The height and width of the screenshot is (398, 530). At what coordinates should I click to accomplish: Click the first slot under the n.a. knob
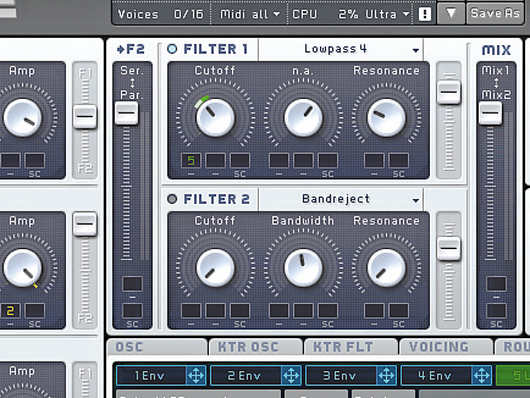pyautogui.click(x=279, y=160)
